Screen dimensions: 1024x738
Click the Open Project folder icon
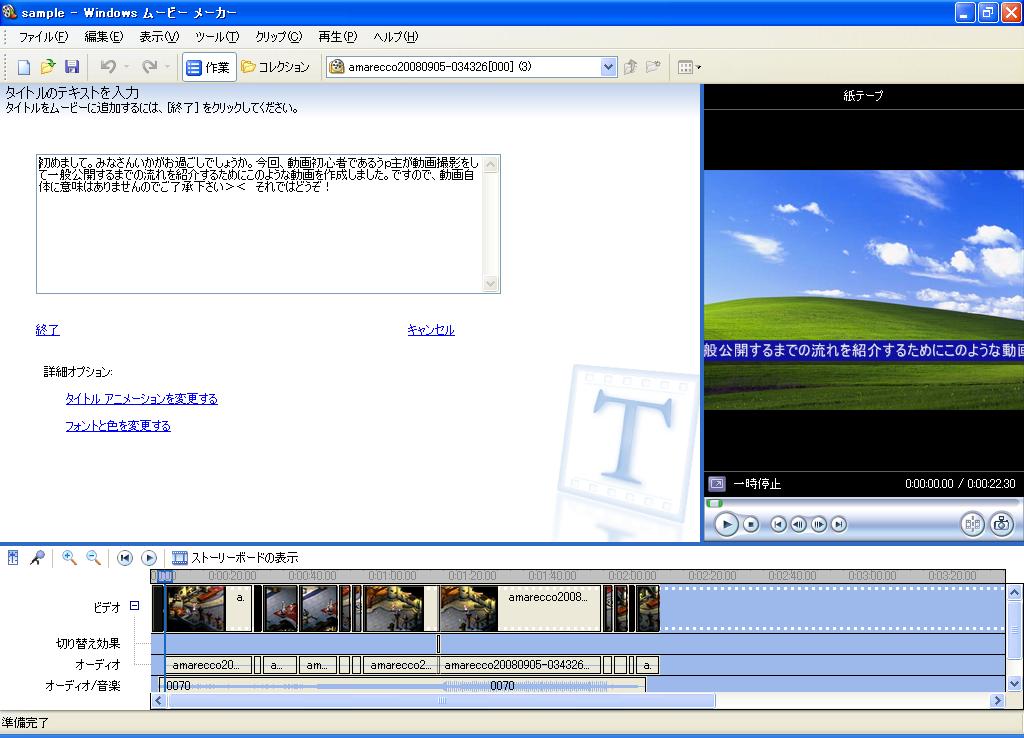tap(48, 67)
